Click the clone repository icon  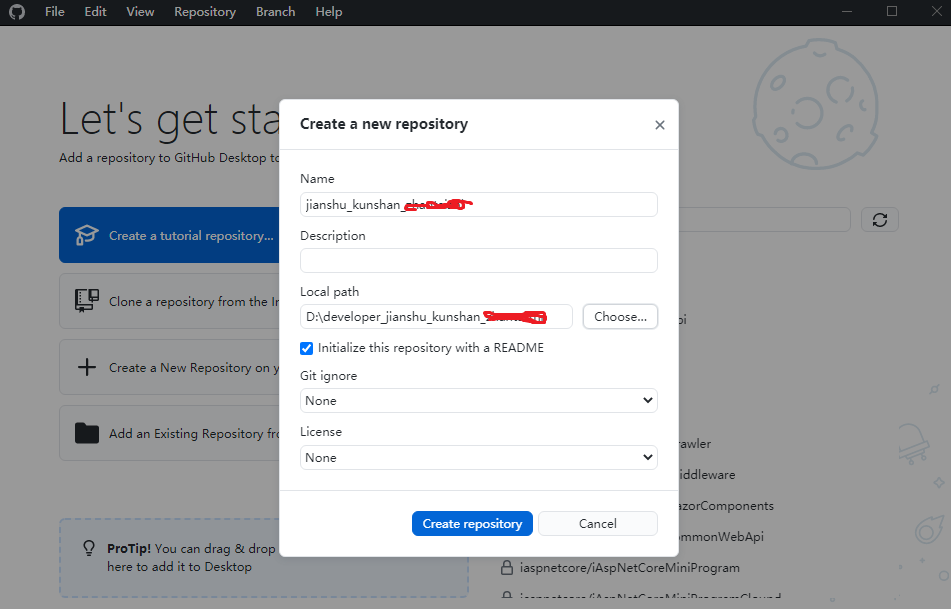87,301
